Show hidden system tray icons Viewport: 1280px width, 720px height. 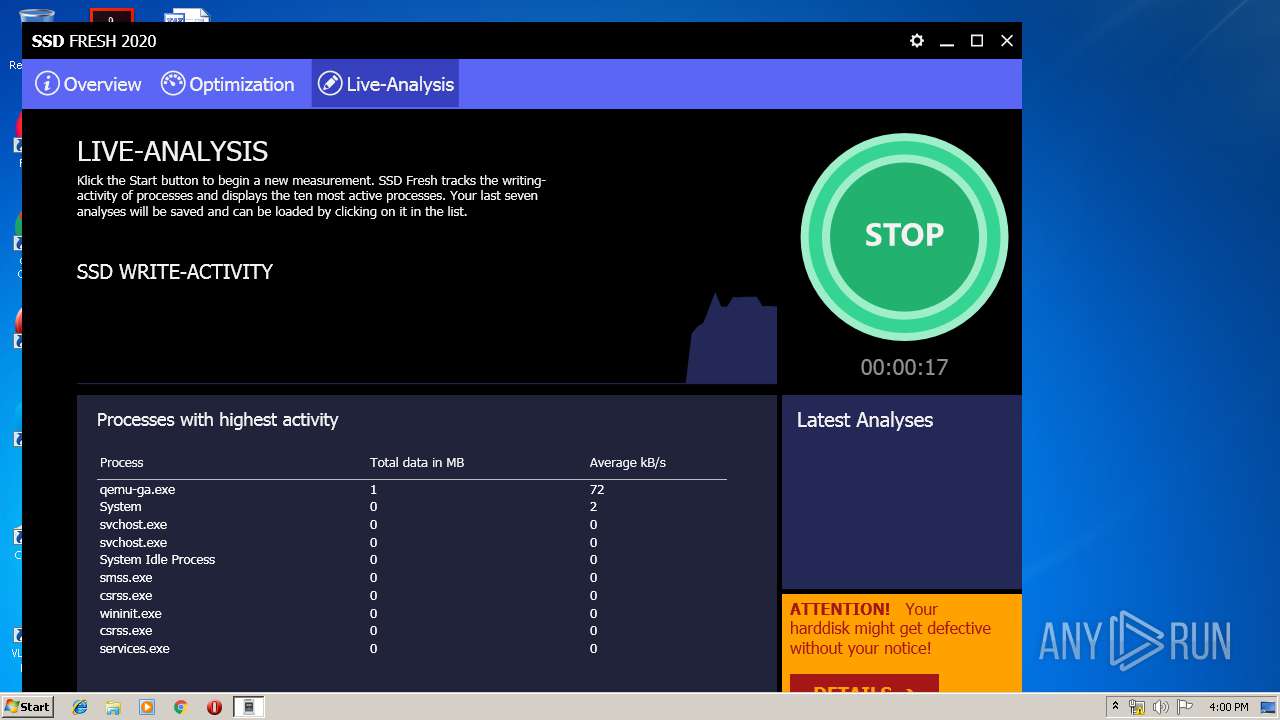click(x=1115, y=707)
